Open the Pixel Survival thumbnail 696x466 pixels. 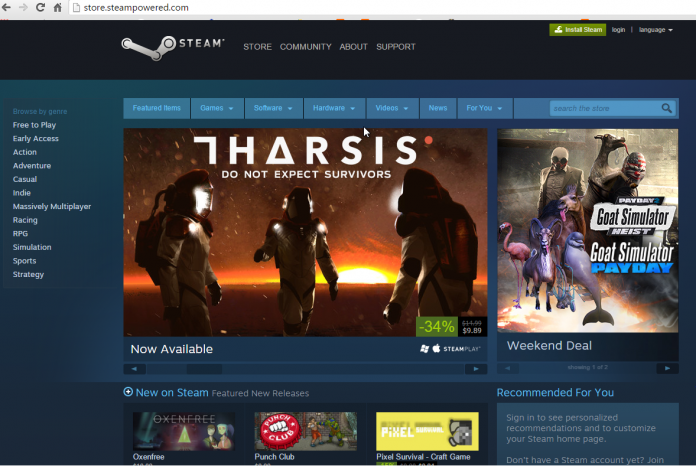427,431
